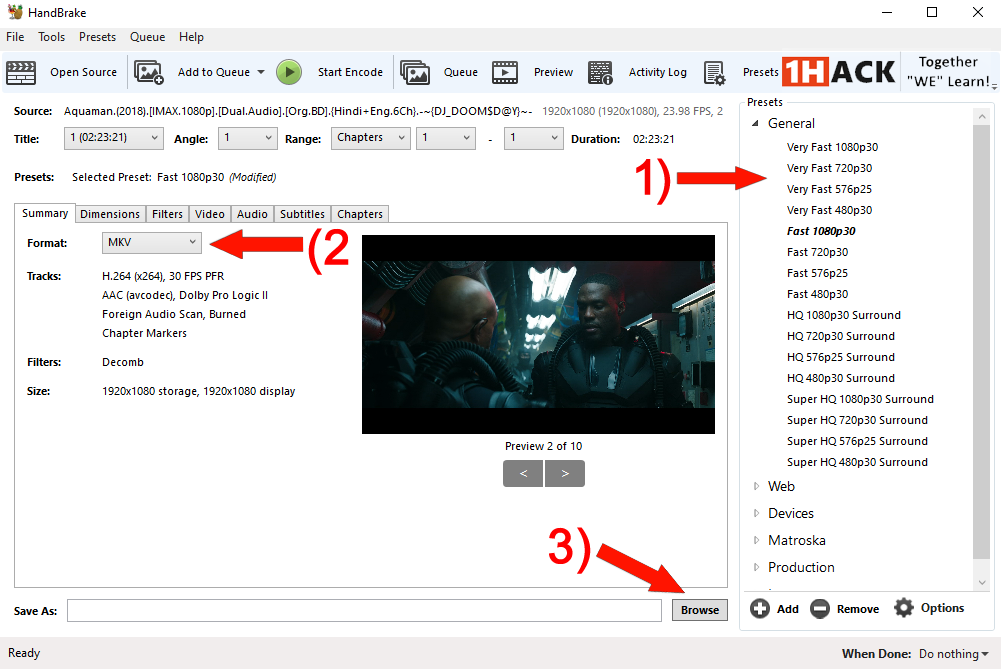Click the Remove preset minus icon

click(820, 608)
